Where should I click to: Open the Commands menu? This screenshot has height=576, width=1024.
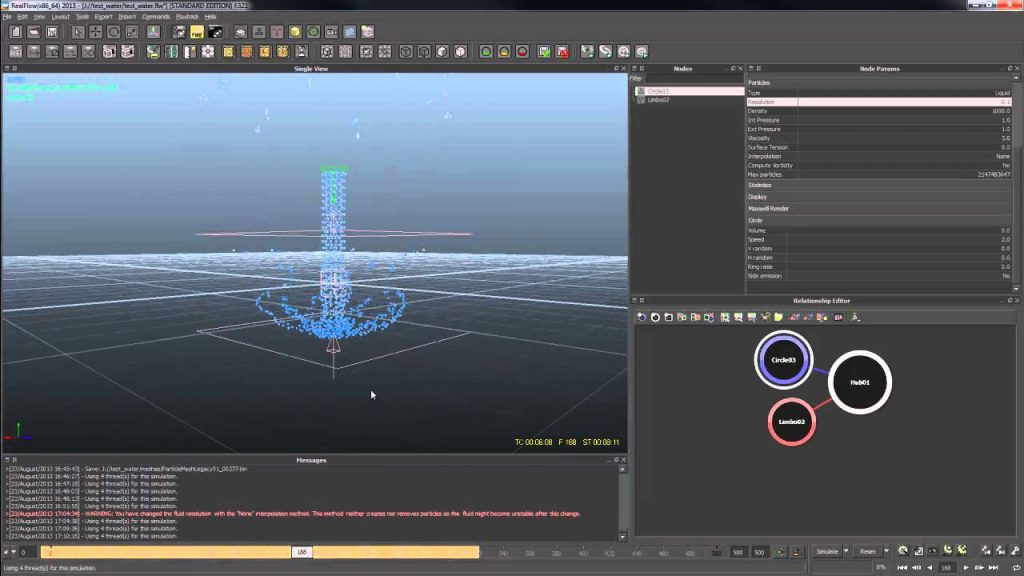(155, 16)
